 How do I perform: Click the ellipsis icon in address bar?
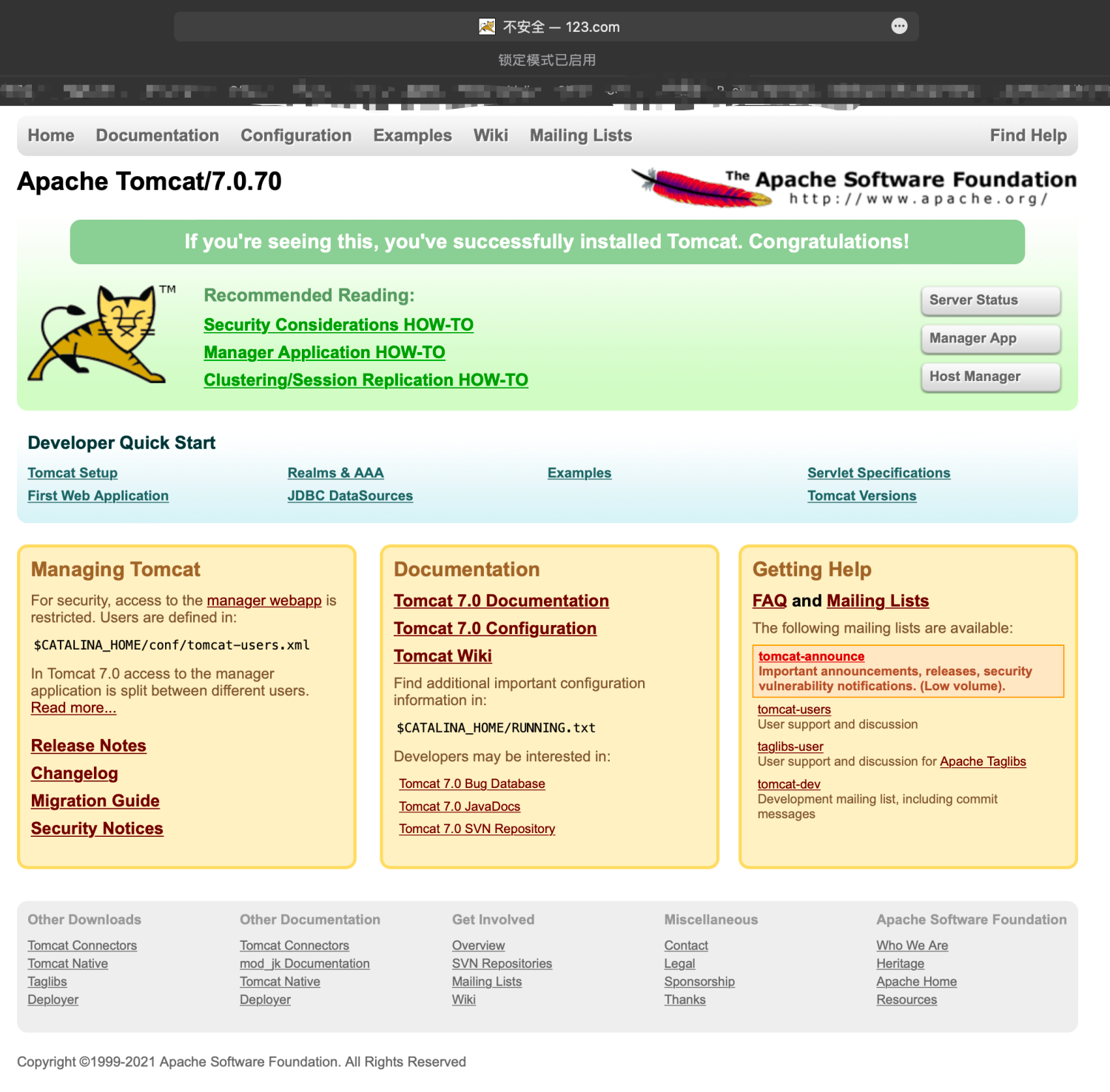coord(899,27)
